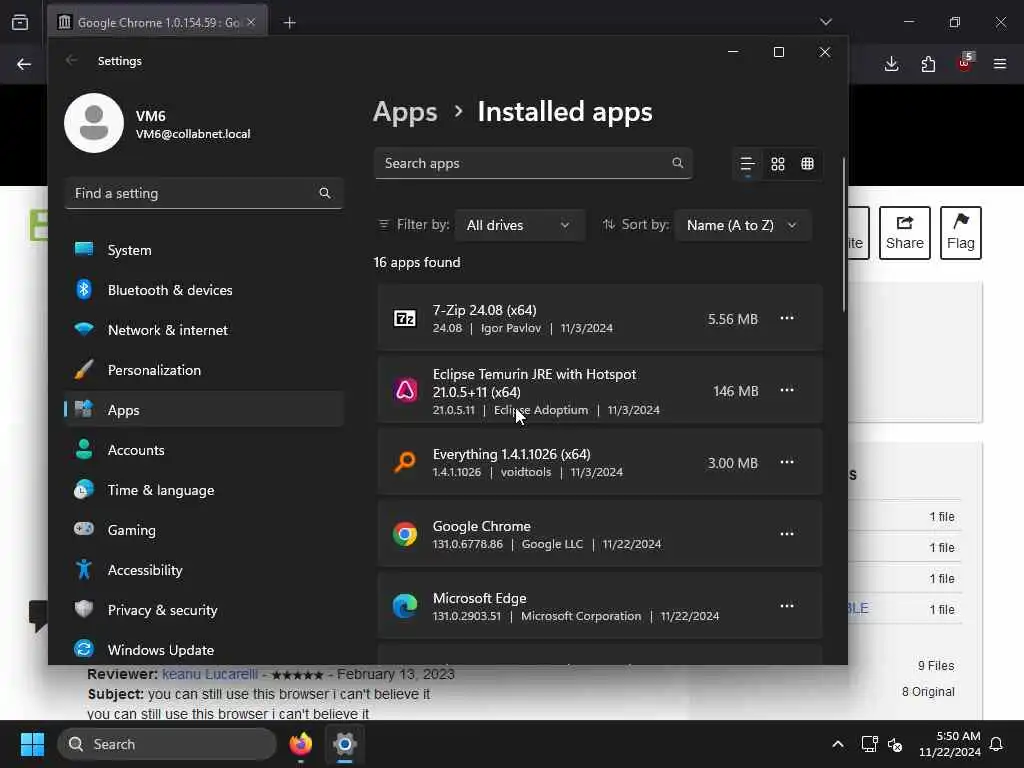
Task: Click magnifier icon in Search apps field
Action: point(678,163)
